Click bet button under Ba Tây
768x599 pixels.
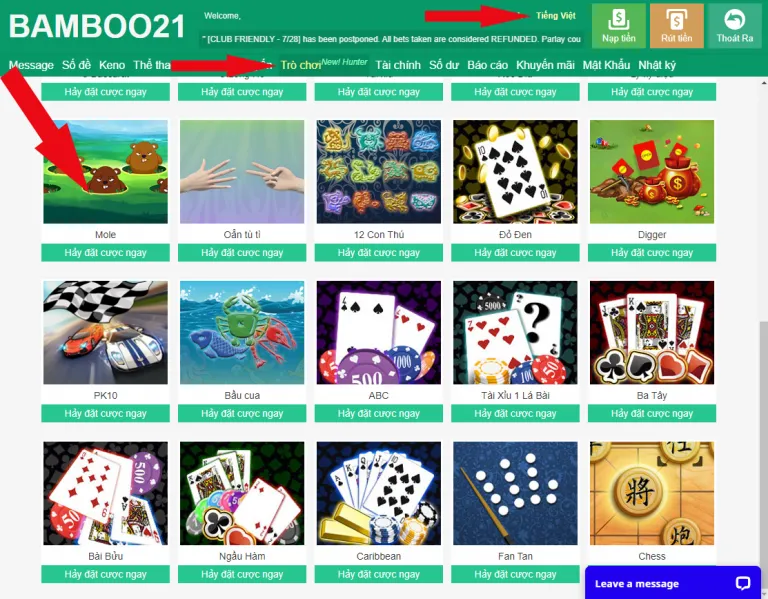[x=652, y=413]
